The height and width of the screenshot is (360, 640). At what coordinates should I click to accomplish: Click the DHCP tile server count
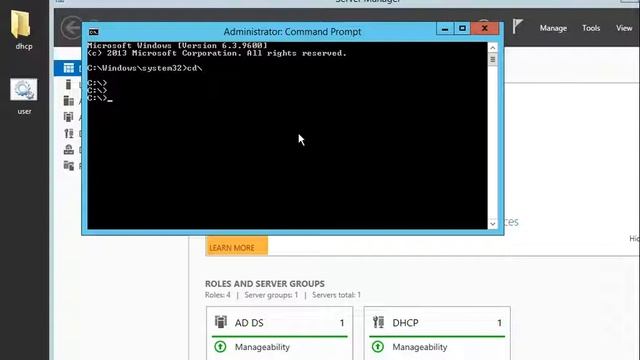click(499, 323)
